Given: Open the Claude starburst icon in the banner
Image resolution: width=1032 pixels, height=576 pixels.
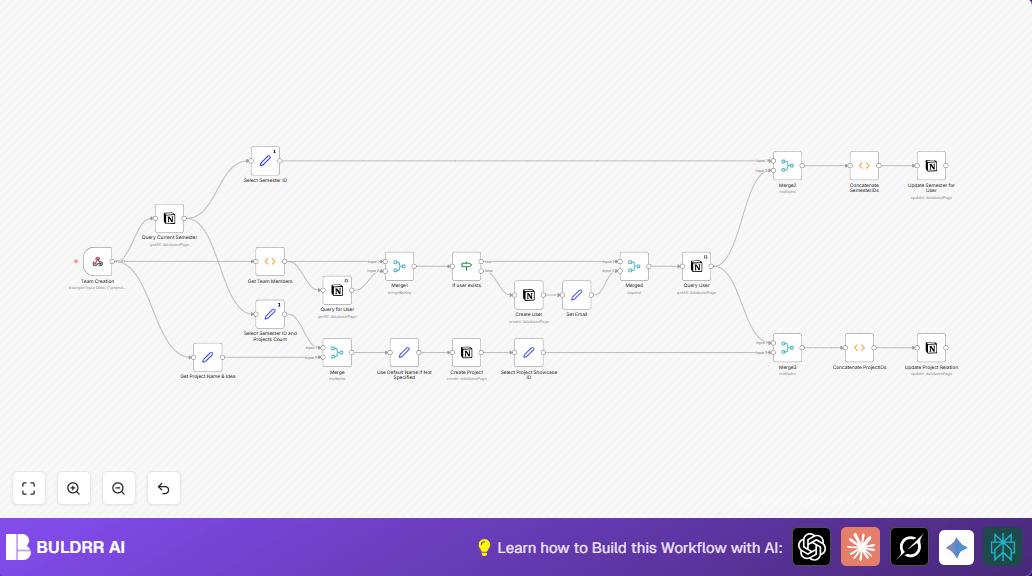Looking at the screenshot, I should point(860,546).
